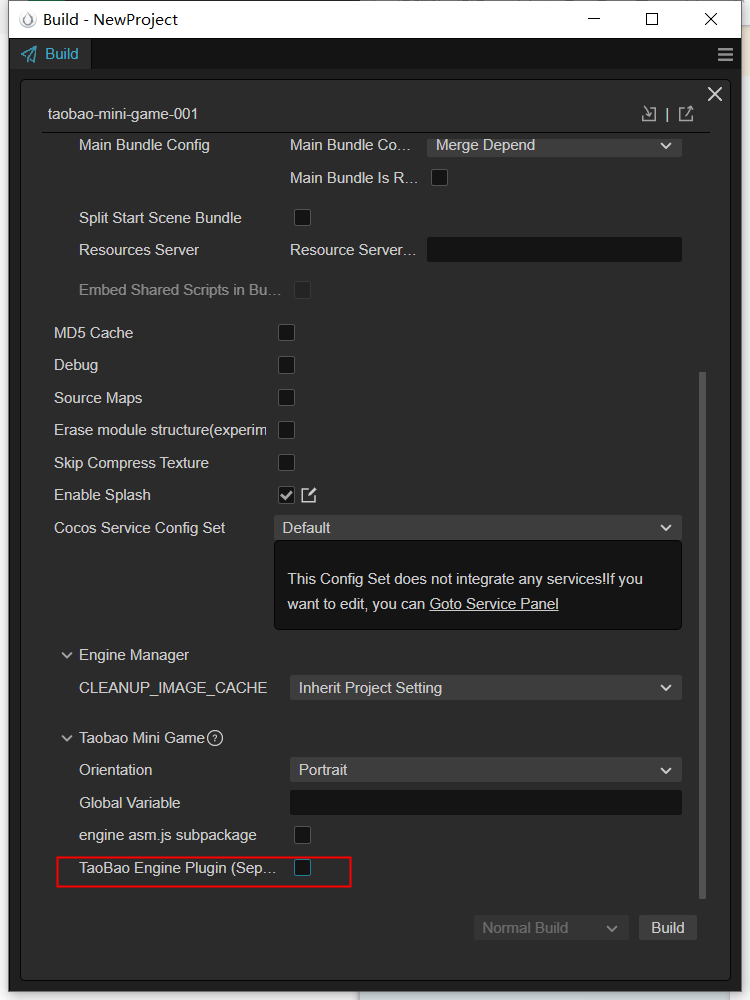Click the Global Variable label
The height and width of the screenshot is (1000, 750).
point(129,803)
